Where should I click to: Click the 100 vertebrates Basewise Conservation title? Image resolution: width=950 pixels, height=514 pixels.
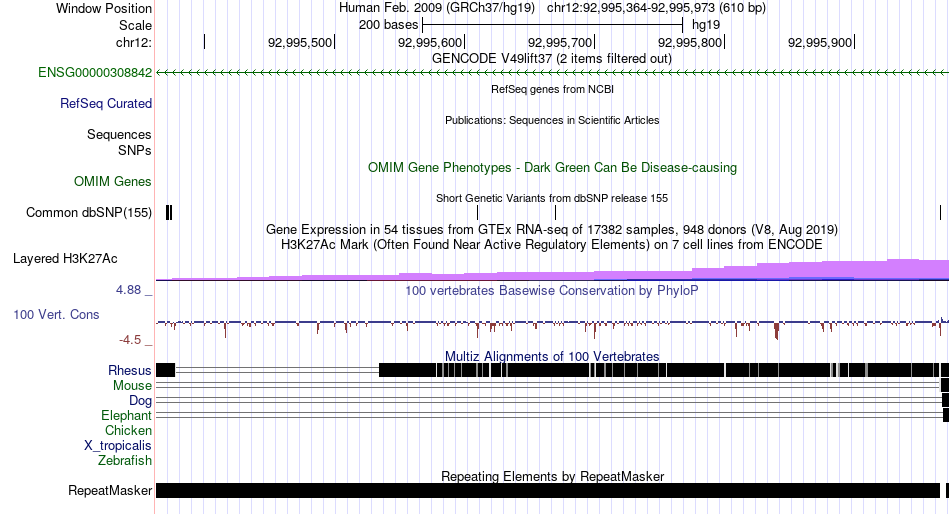click(x=552, y=290)
